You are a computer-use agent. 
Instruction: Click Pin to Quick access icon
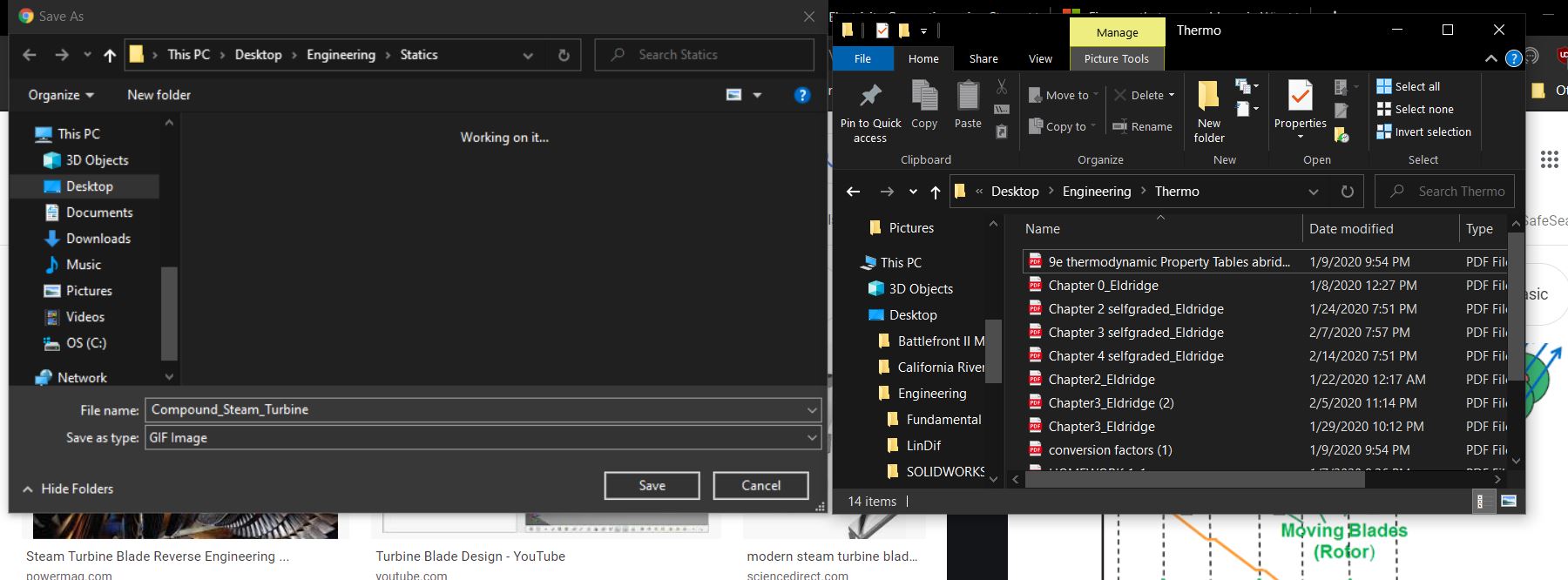(x=870, y=95)
